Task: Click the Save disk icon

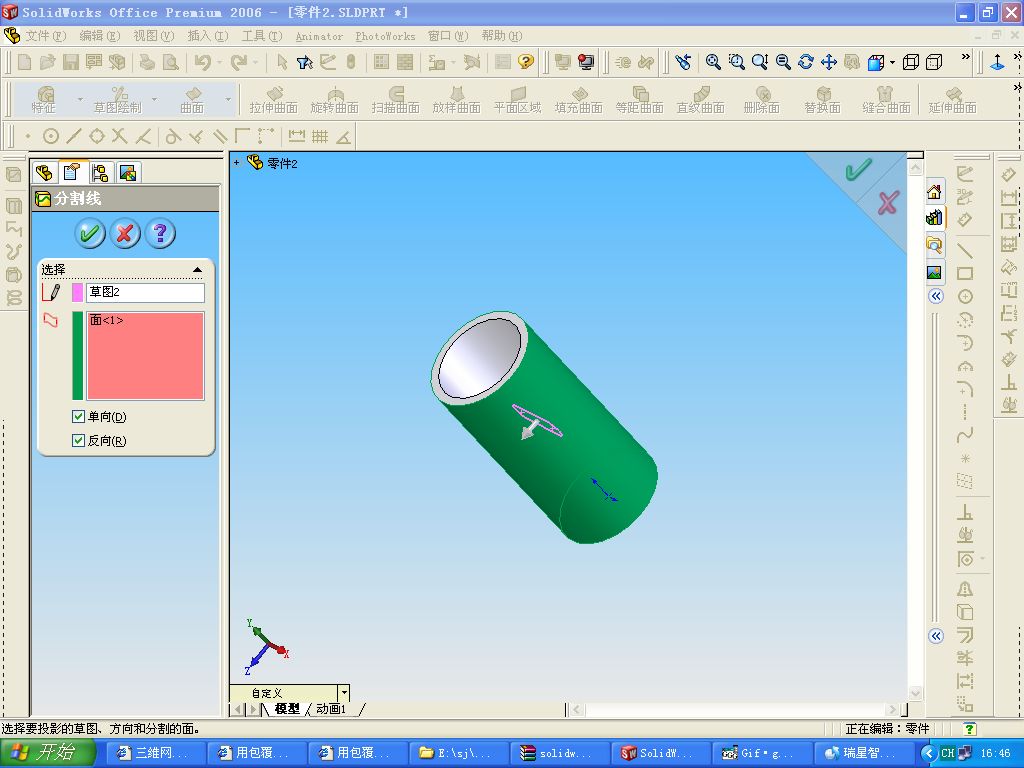Action: coord(71,62)
